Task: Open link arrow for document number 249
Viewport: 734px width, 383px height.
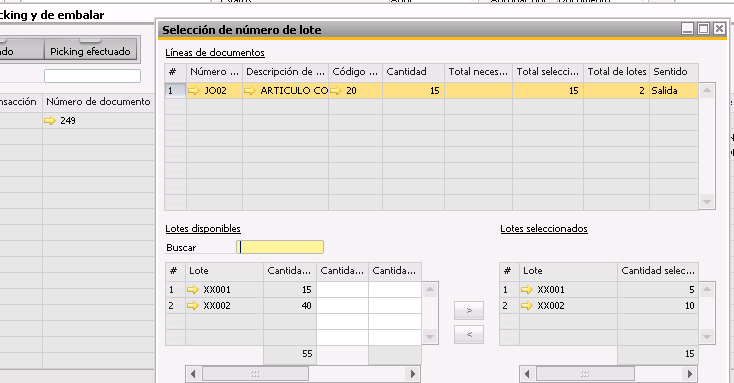Action: click(50, 120)
